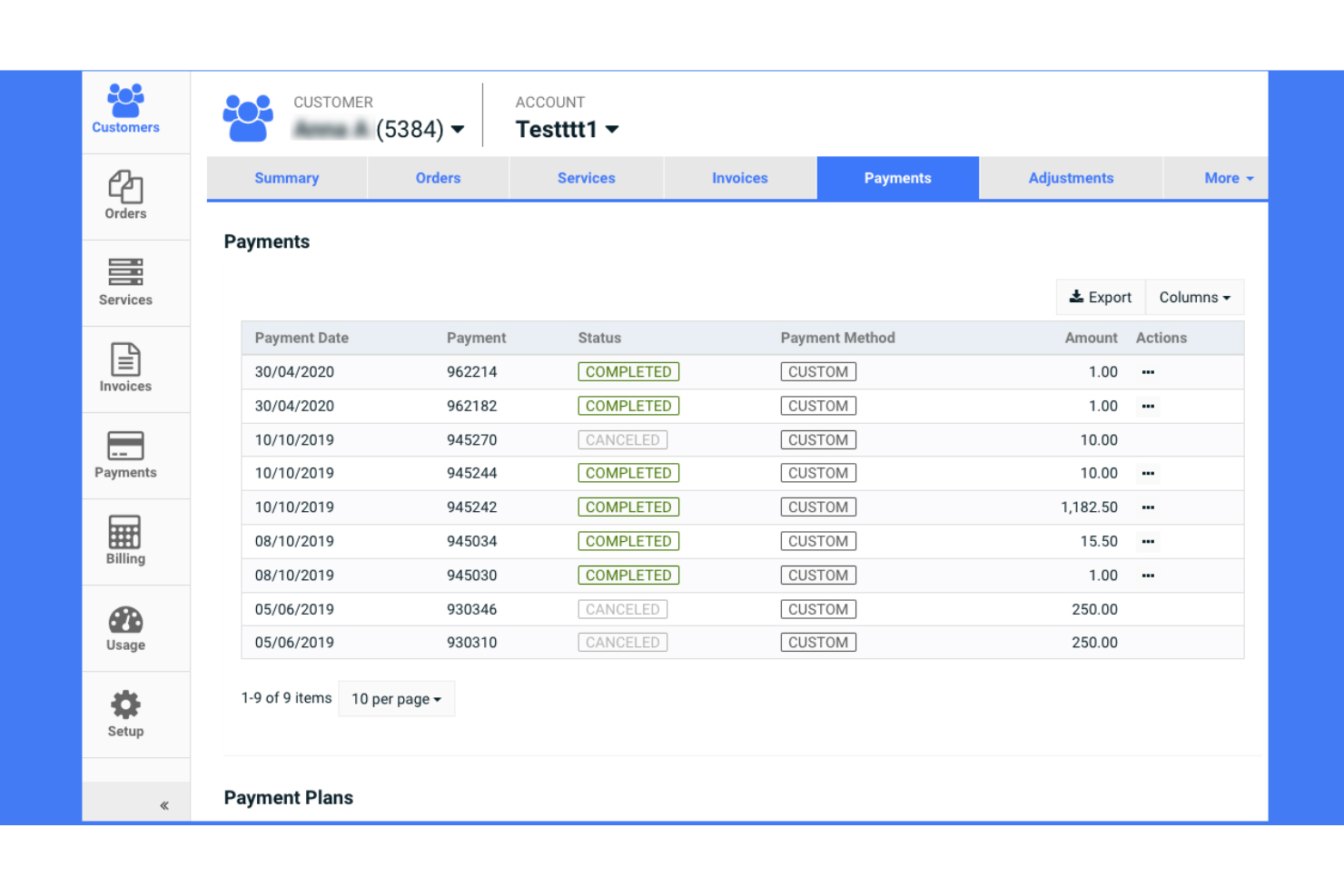1344x896 pixels.
Task: Open the '10 per page' dropdown
Action: pos(396,699)
